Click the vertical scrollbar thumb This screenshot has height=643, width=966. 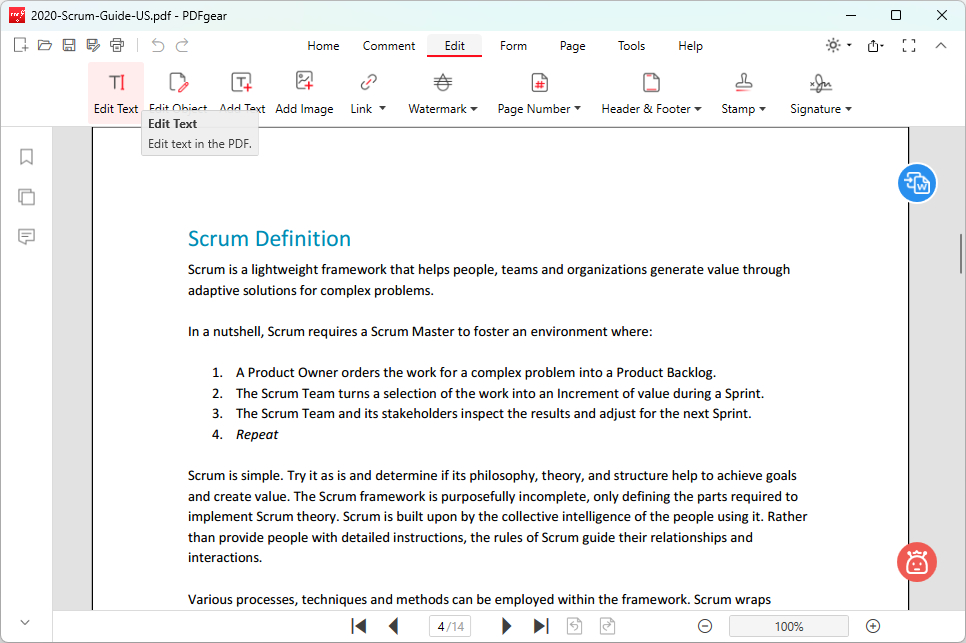point(960,253)
